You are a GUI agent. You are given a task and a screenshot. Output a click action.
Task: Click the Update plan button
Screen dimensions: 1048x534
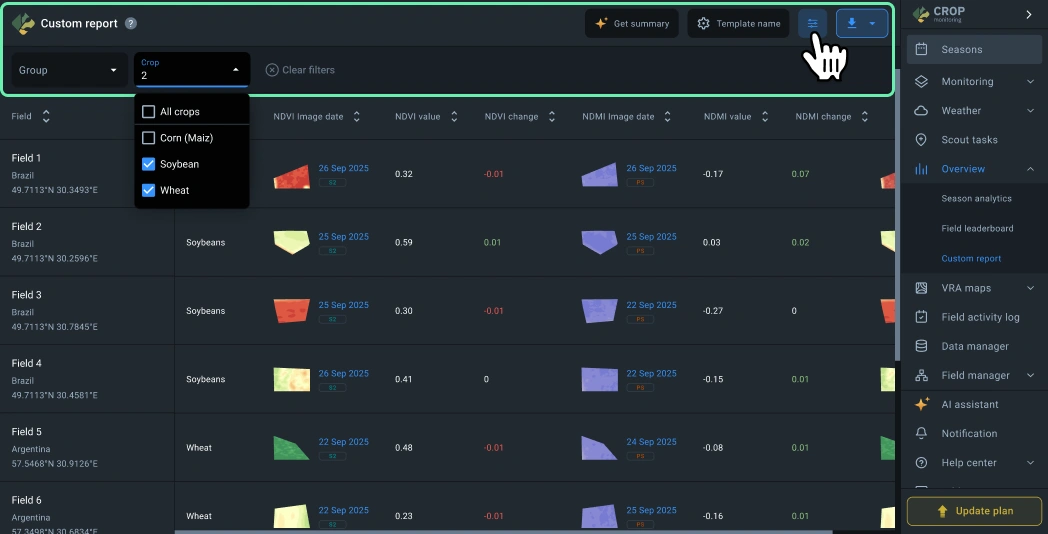point(974,511)
